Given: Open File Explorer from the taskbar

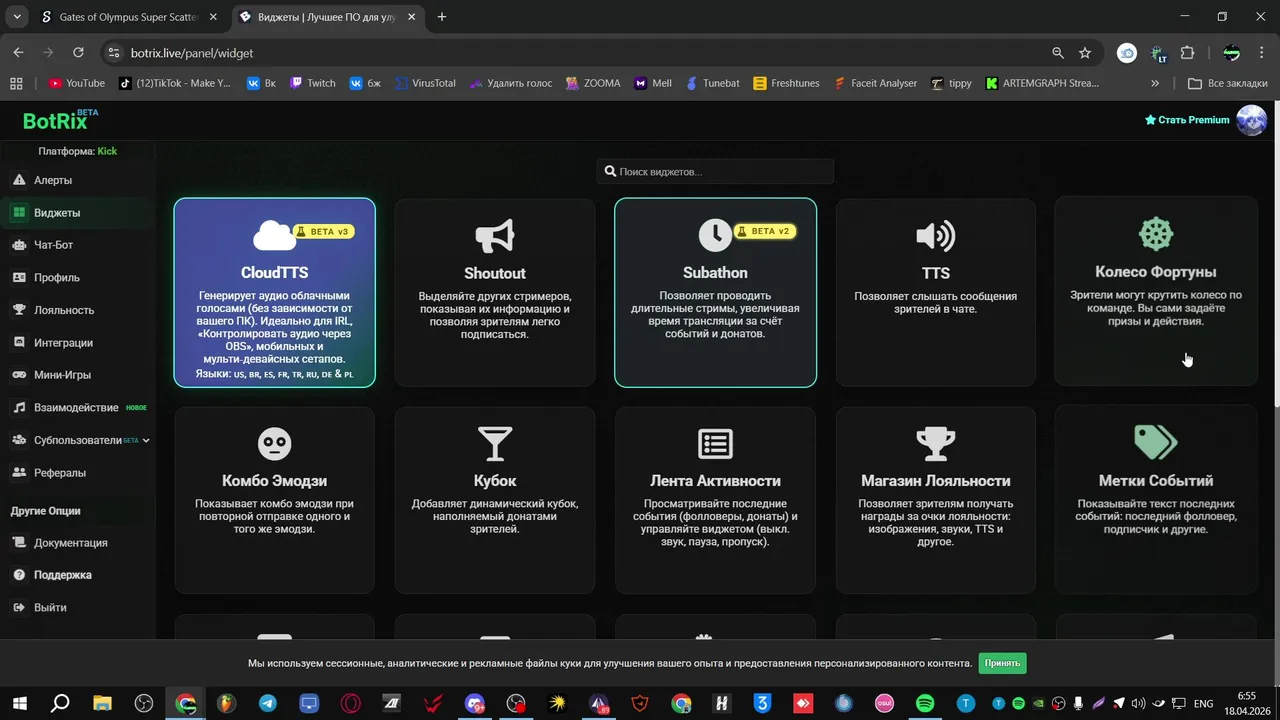Looking at the screenshot, I should pos(102,703).
